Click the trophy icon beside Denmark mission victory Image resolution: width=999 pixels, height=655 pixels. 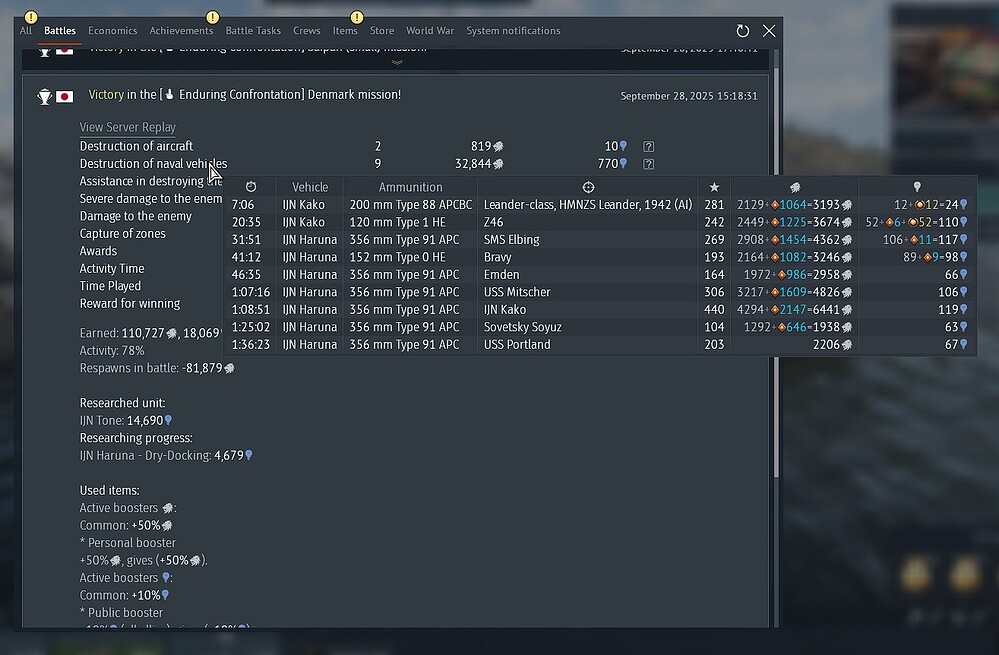45,97
